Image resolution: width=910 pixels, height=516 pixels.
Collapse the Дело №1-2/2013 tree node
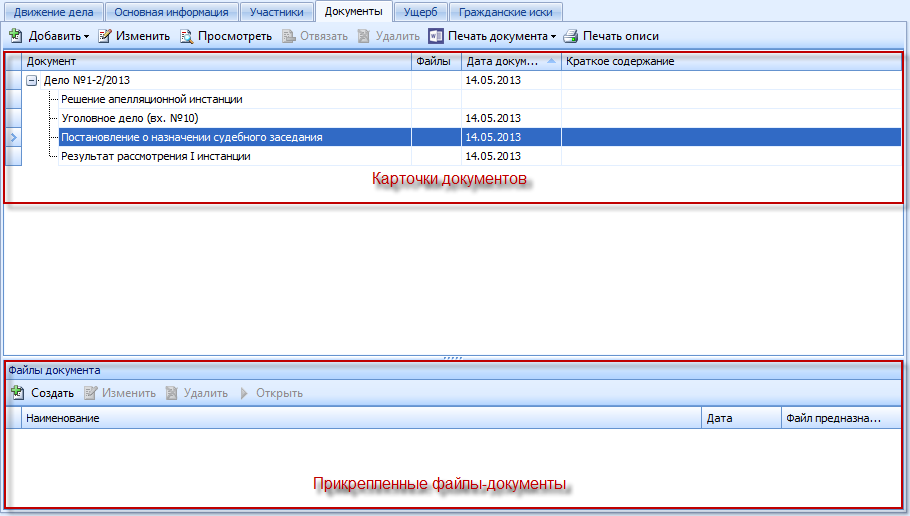[32, 81]
